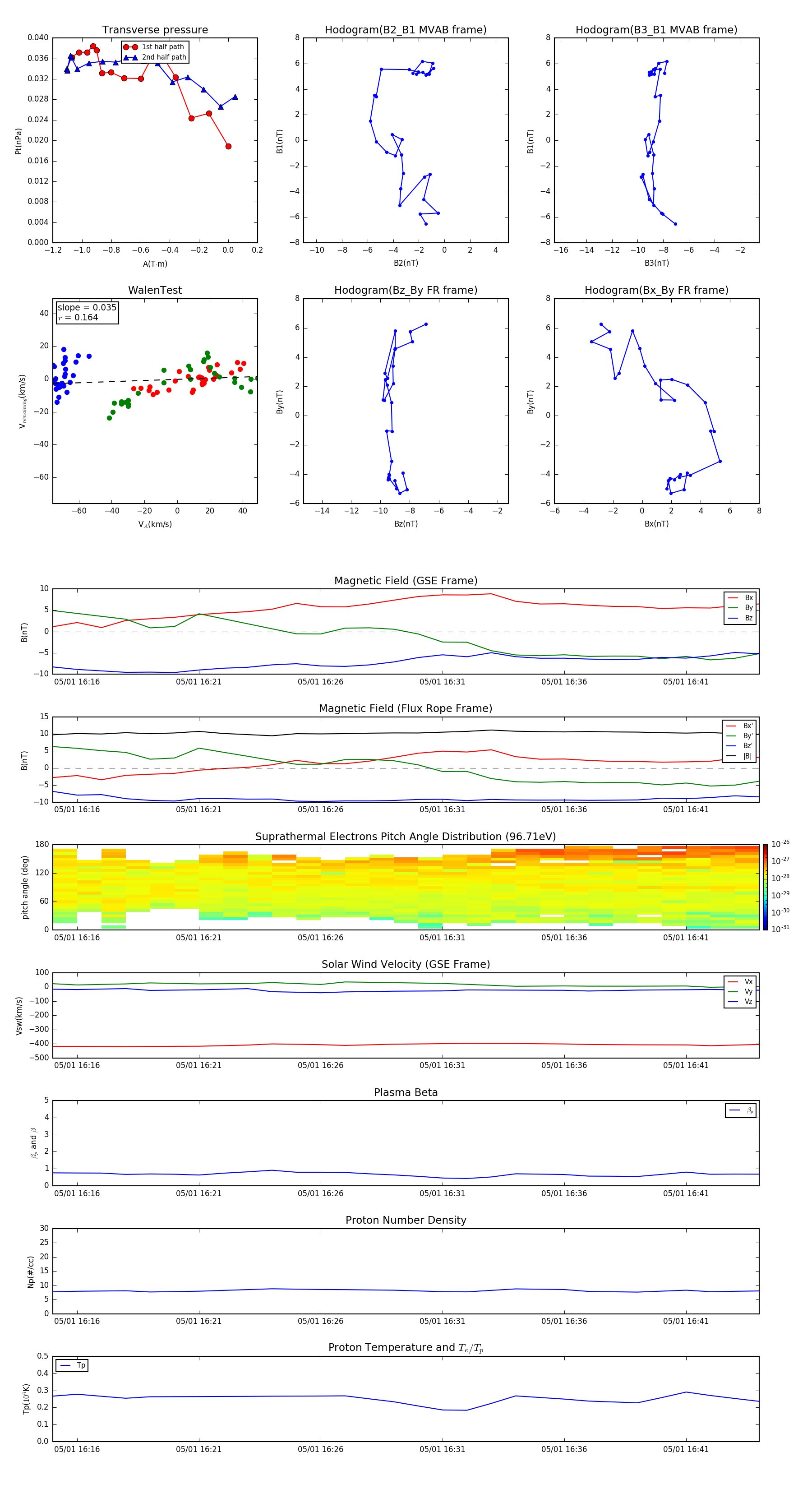This screenshot has height=1489, width=812.
Task: Click the 'Bz(nT)' x-axis label
Action: pos(406,524)
